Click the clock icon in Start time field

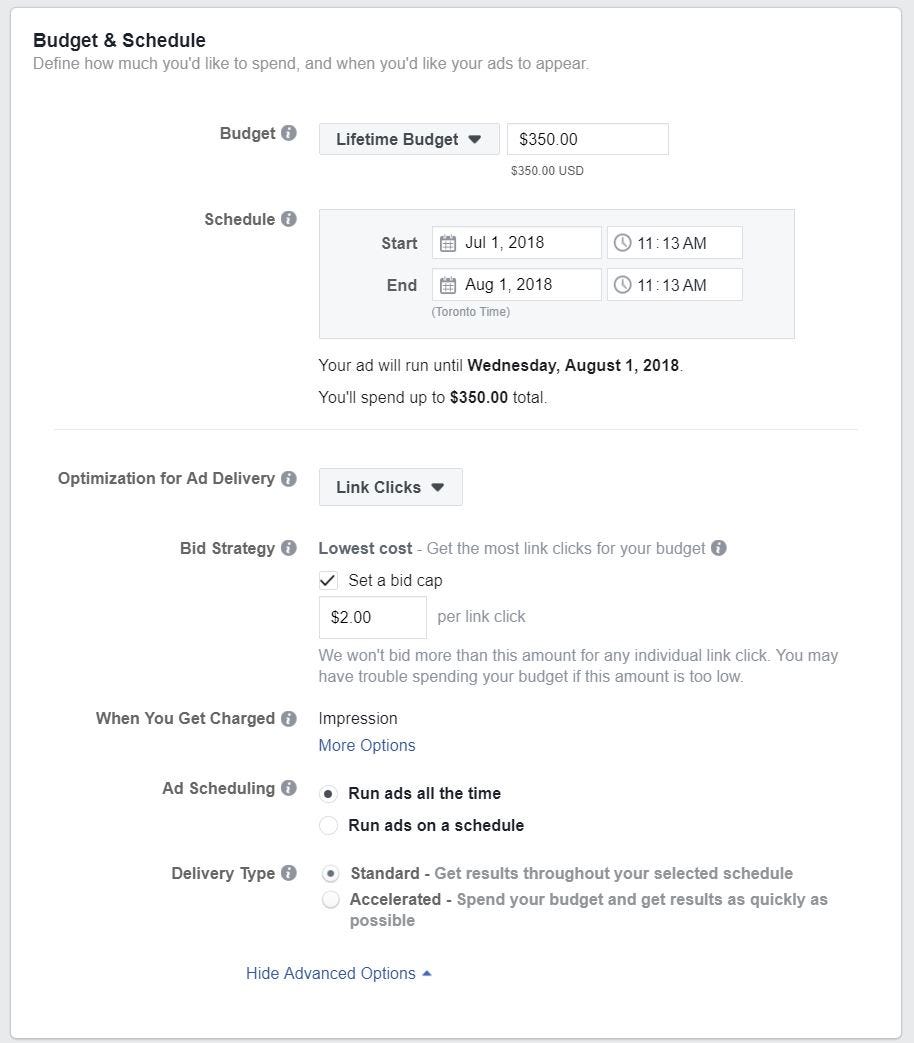(622, 243)
